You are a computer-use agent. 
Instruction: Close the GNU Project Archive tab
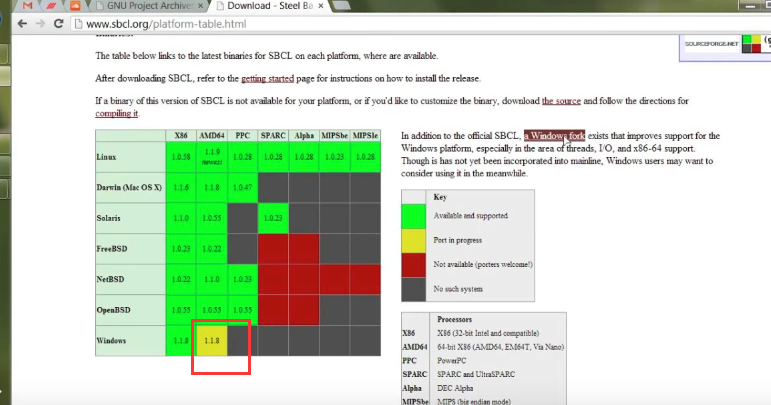coord(200,6)
